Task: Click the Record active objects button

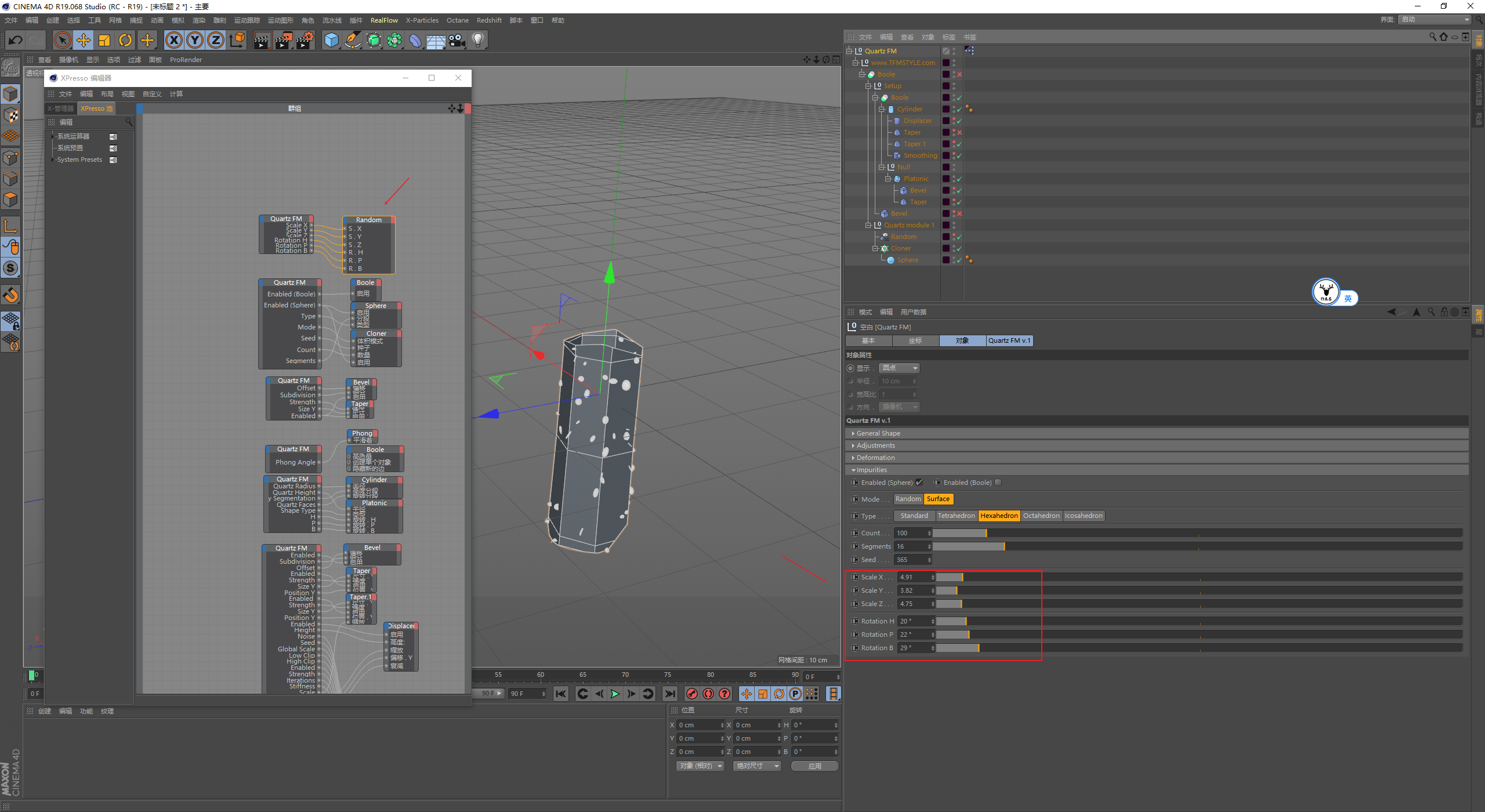Action: tap(691, 694)
